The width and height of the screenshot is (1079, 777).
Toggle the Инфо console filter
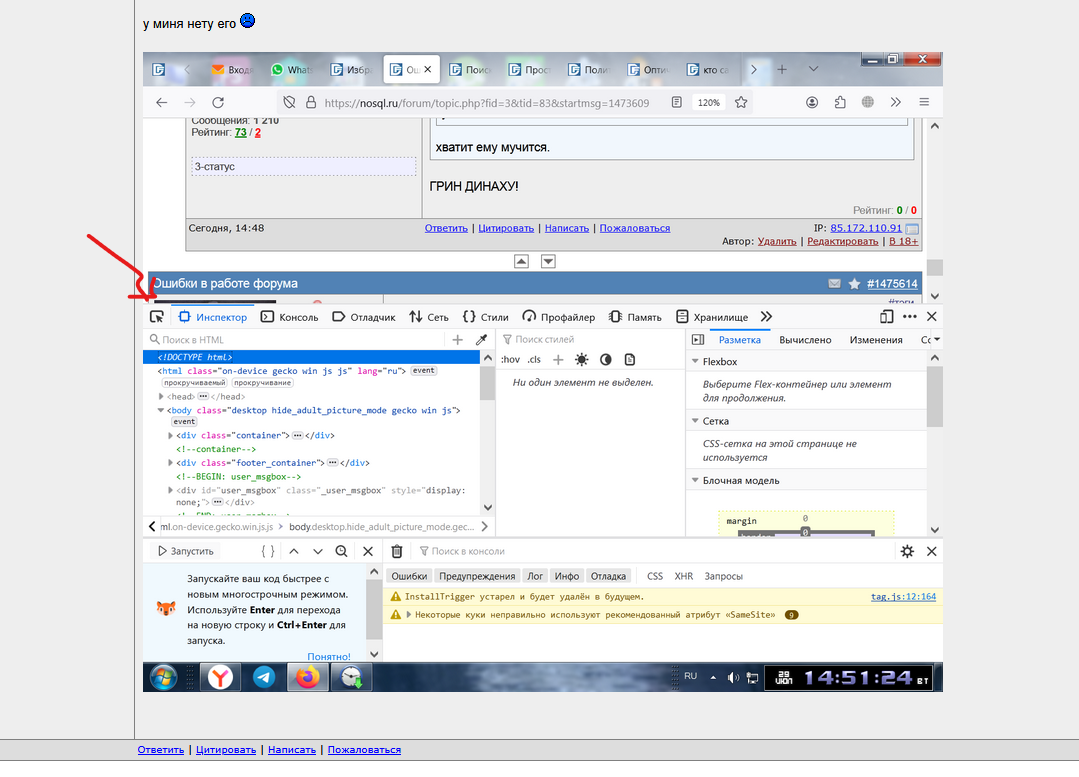tap(567, 576)
